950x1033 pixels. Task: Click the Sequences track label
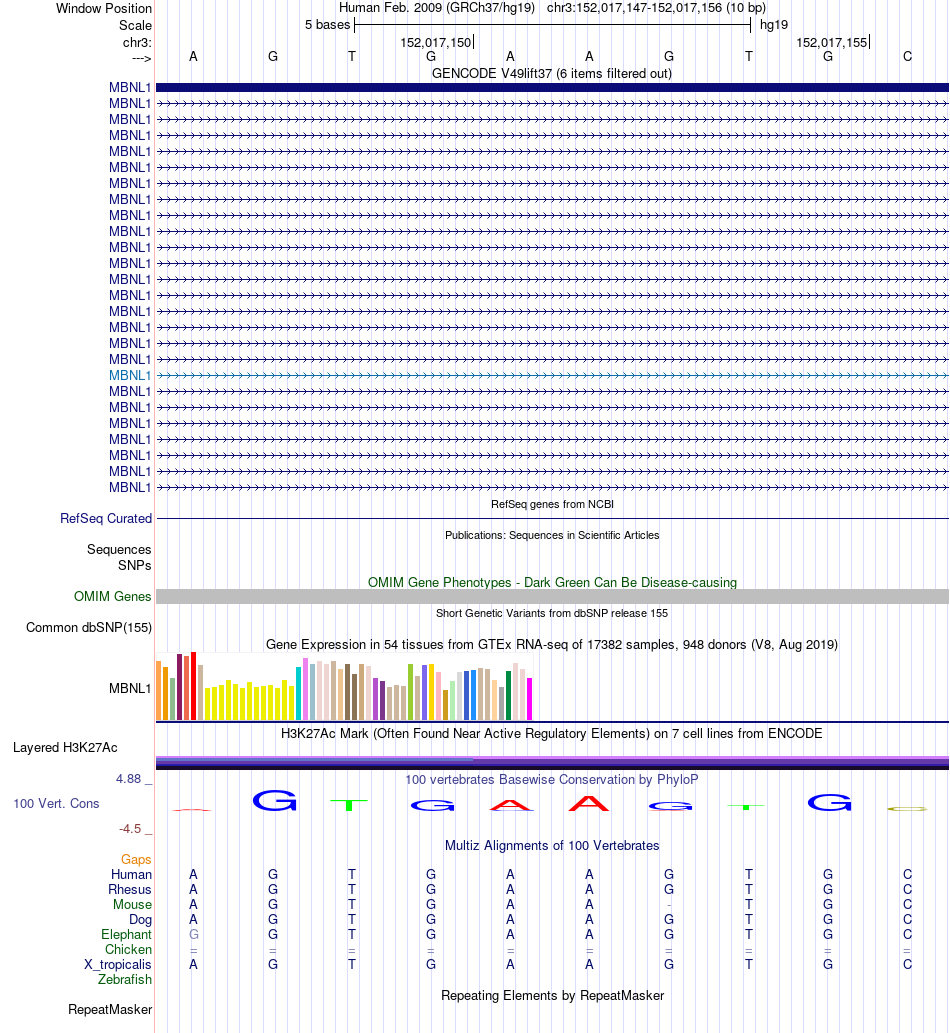pyautogui.click(x=119, y=549)
